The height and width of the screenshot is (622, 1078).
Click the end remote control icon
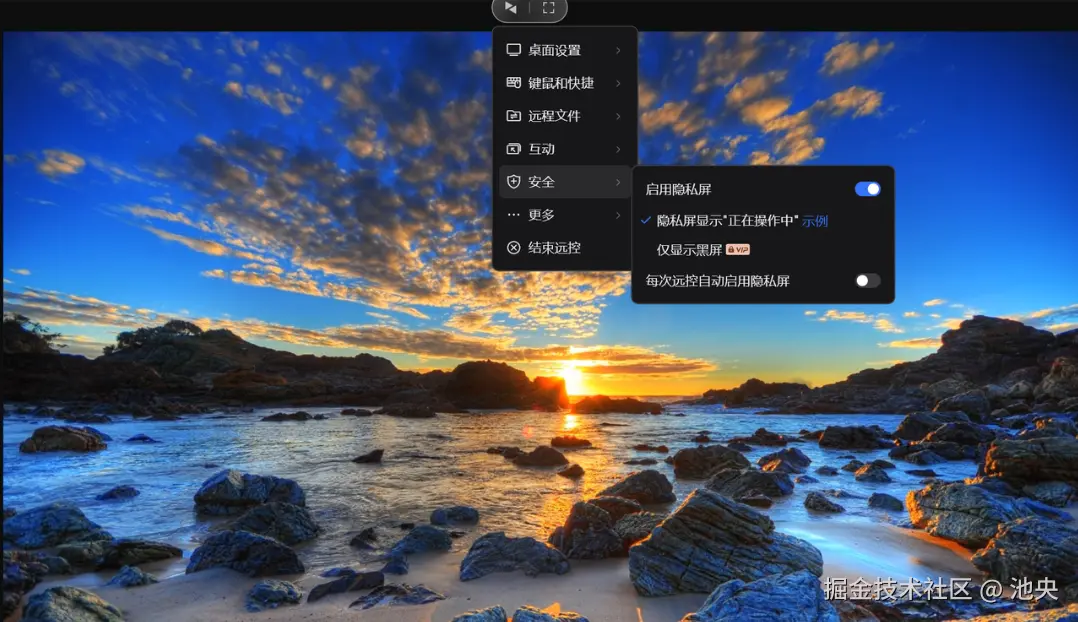tap(514, 247)
